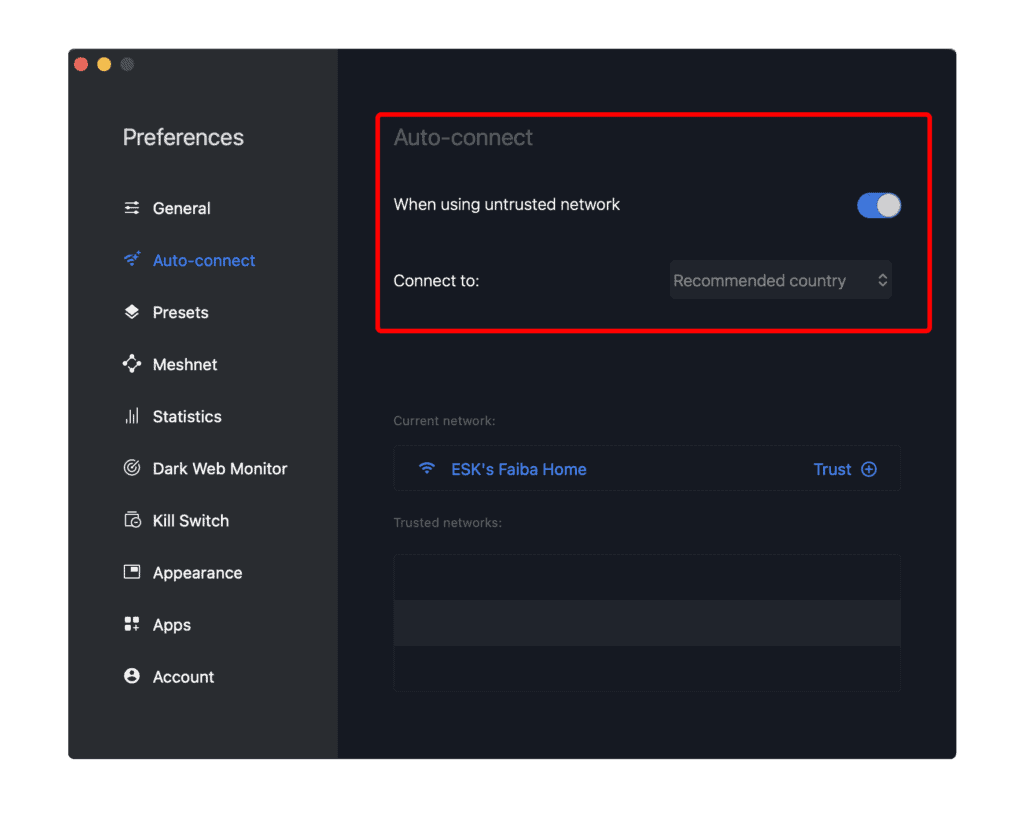Click the Statistics bar chart icon
1024x814 pixels.
tap(132, 416)
